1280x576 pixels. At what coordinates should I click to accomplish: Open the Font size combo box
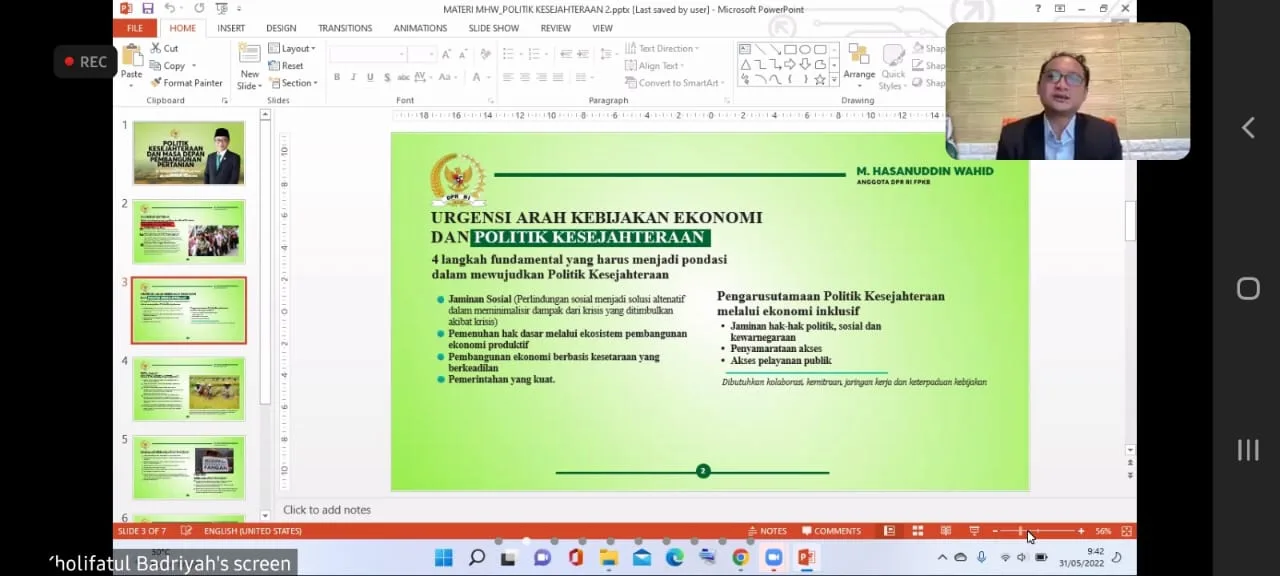422,54
